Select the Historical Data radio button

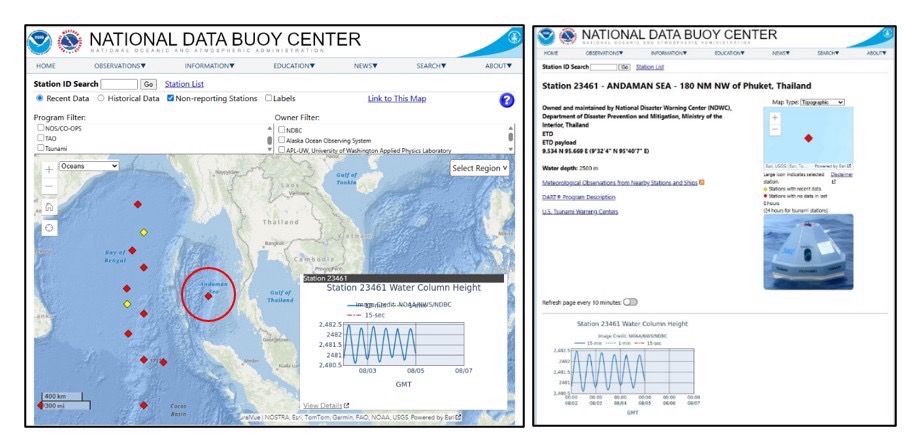(101, 98)
